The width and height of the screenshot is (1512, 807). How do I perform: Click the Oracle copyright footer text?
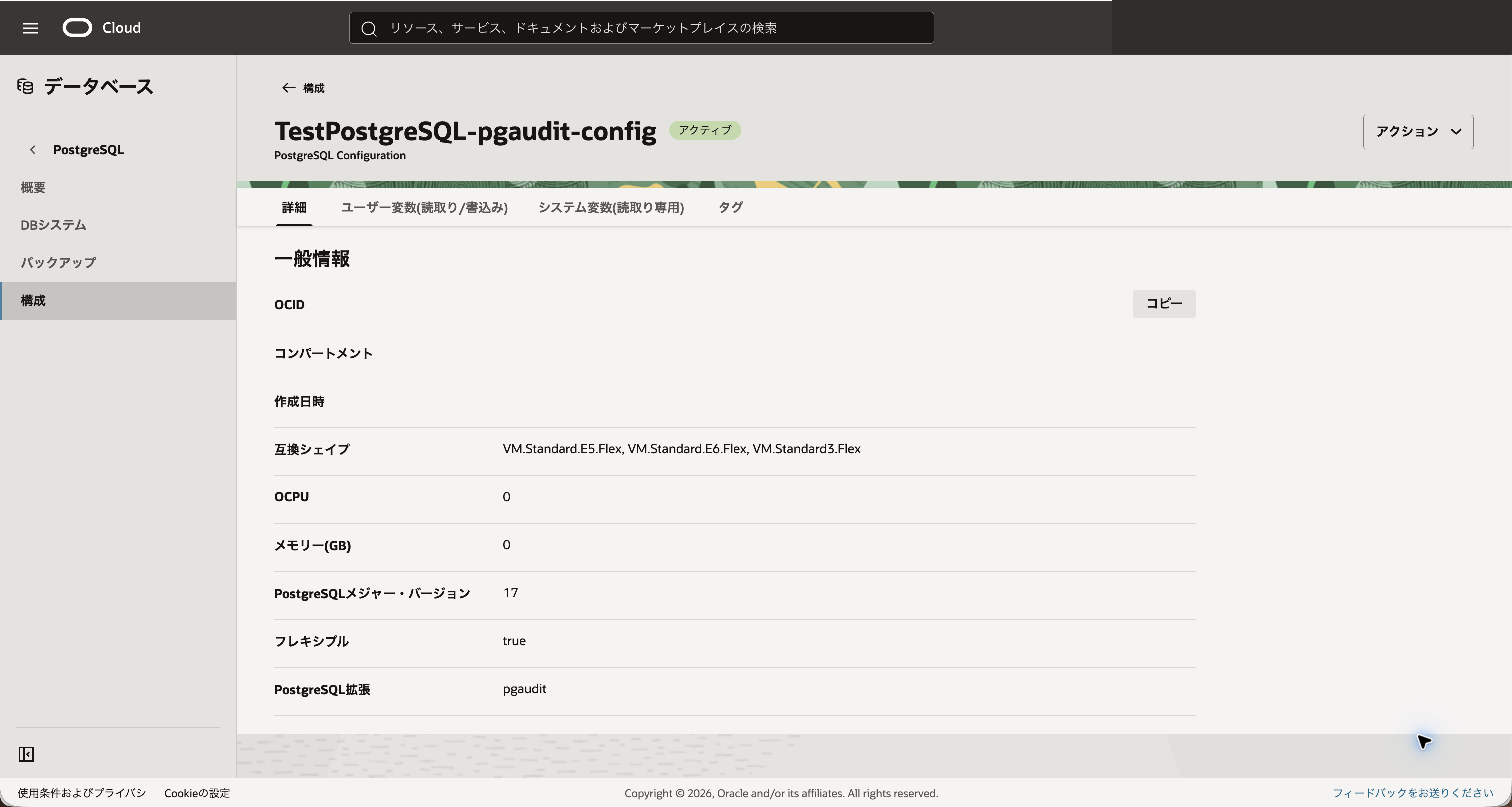(781, 793)
